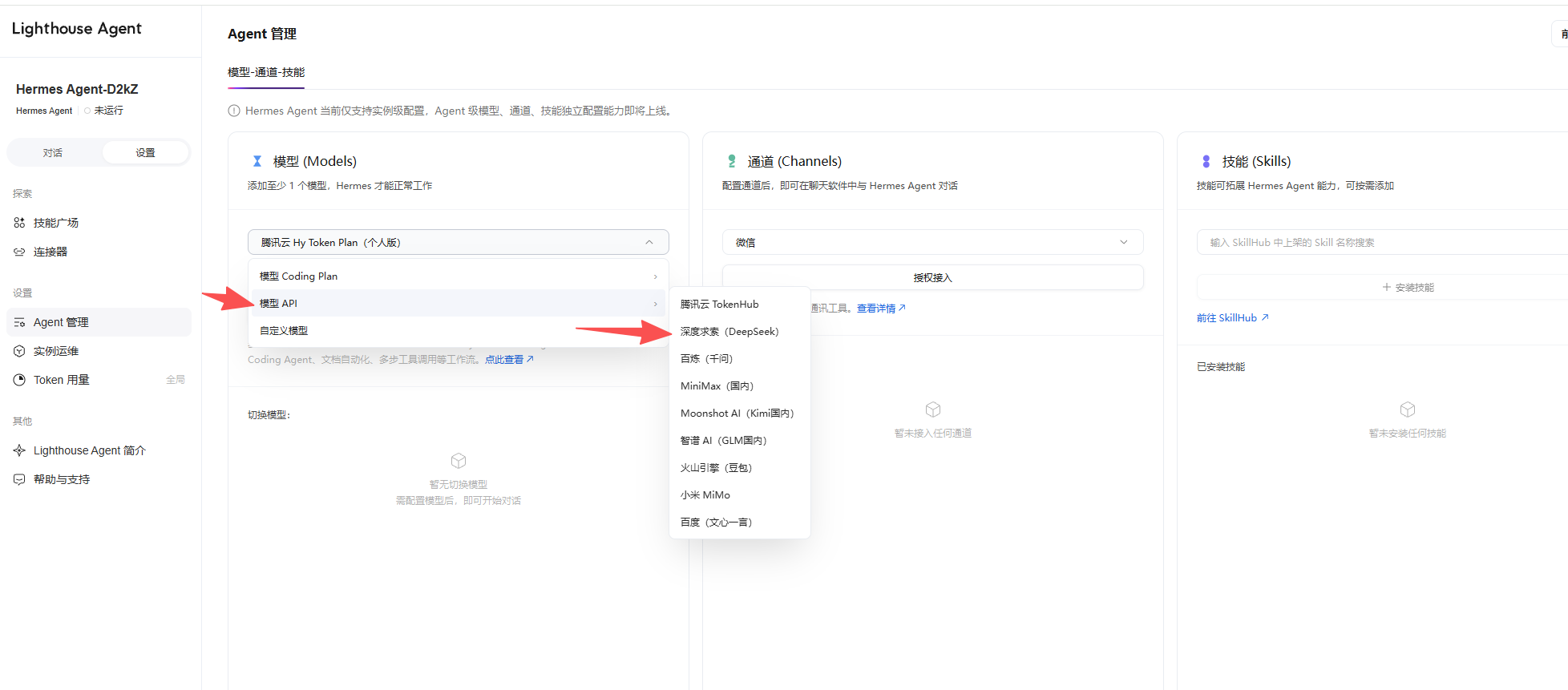The height and width of the screenshot is (690, 1568).
Task: Choose 百炼 (千问) from submenu
Action: [740, 358]
